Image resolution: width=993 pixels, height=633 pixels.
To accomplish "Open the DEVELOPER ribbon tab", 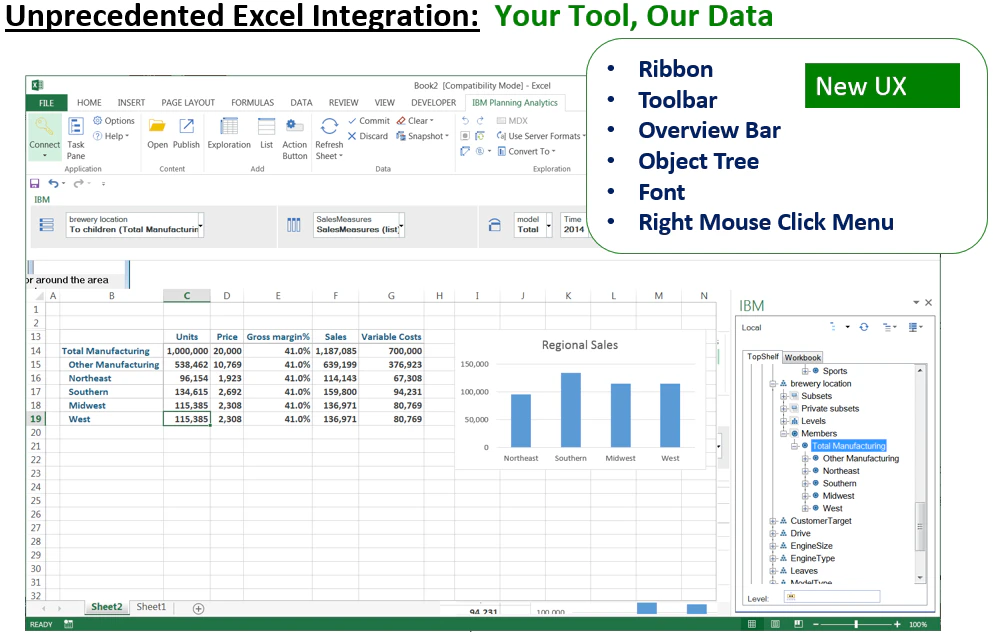I will (x=434, y=103).
